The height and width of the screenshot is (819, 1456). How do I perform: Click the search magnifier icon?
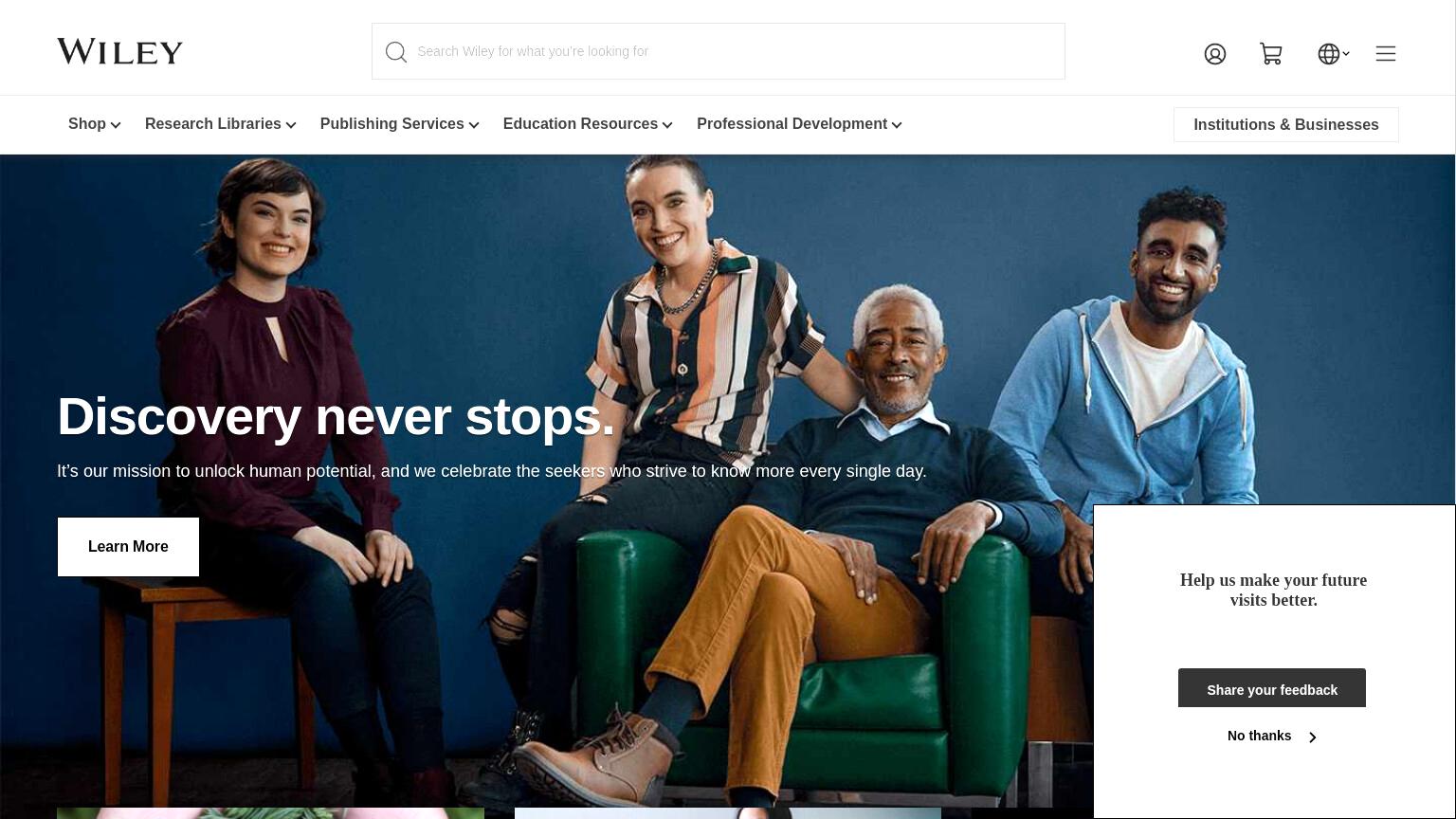[396, 52]
